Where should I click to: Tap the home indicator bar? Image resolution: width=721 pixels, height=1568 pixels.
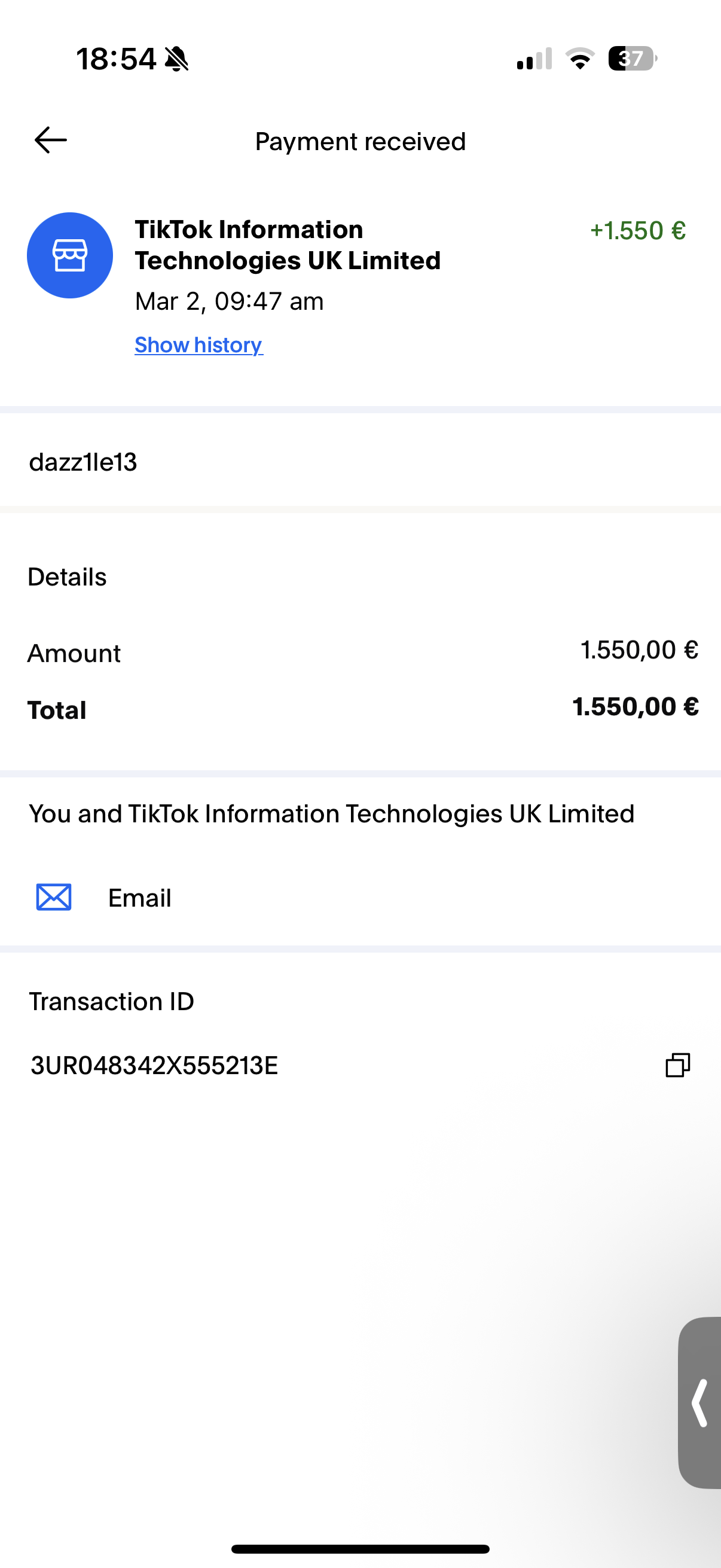pyautogui.click(x=360, y=1548)
